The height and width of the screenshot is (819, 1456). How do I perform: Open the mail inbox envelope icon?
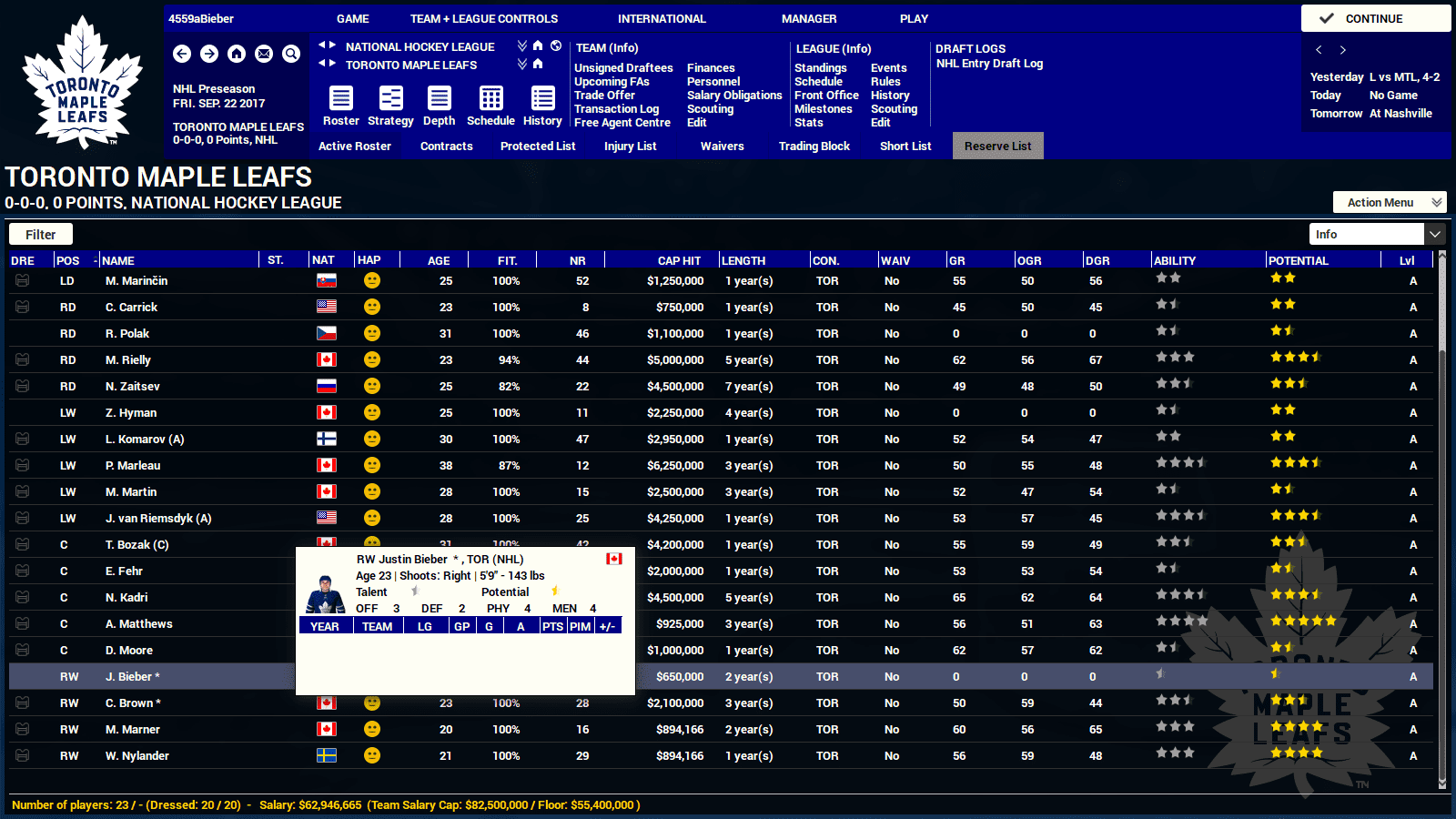[264, 55]
